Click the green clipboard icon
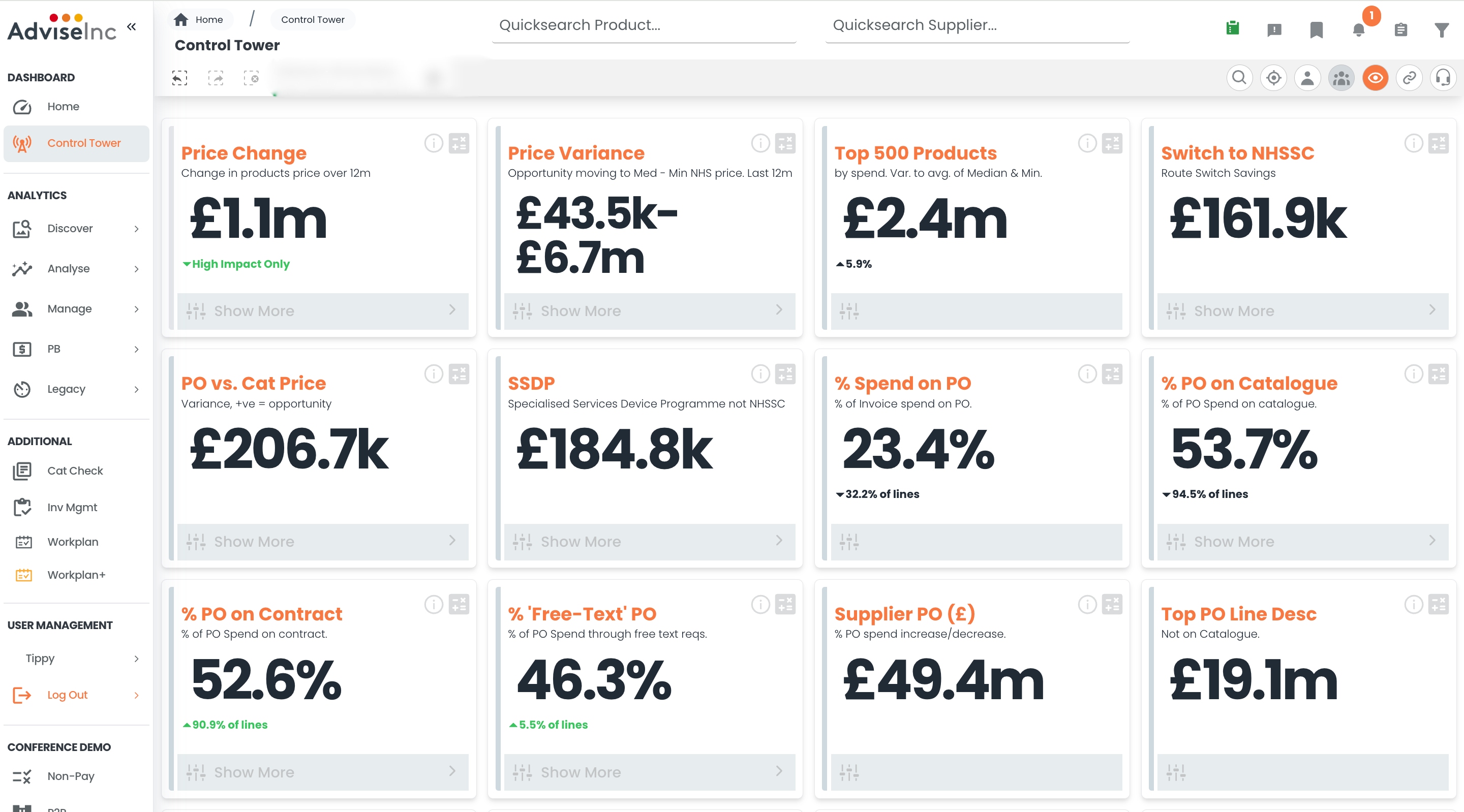Viewport: 1464px width, 812px height. tap(1233, 28)
